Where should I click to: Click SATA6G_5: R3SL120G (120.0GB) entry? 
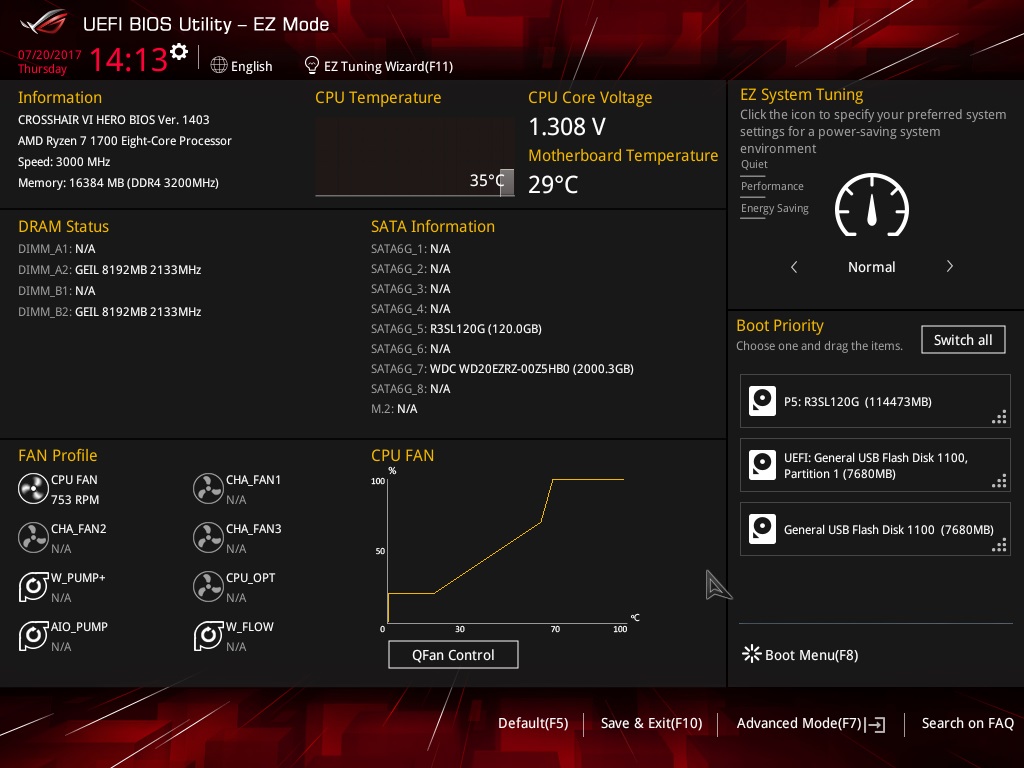456,328
